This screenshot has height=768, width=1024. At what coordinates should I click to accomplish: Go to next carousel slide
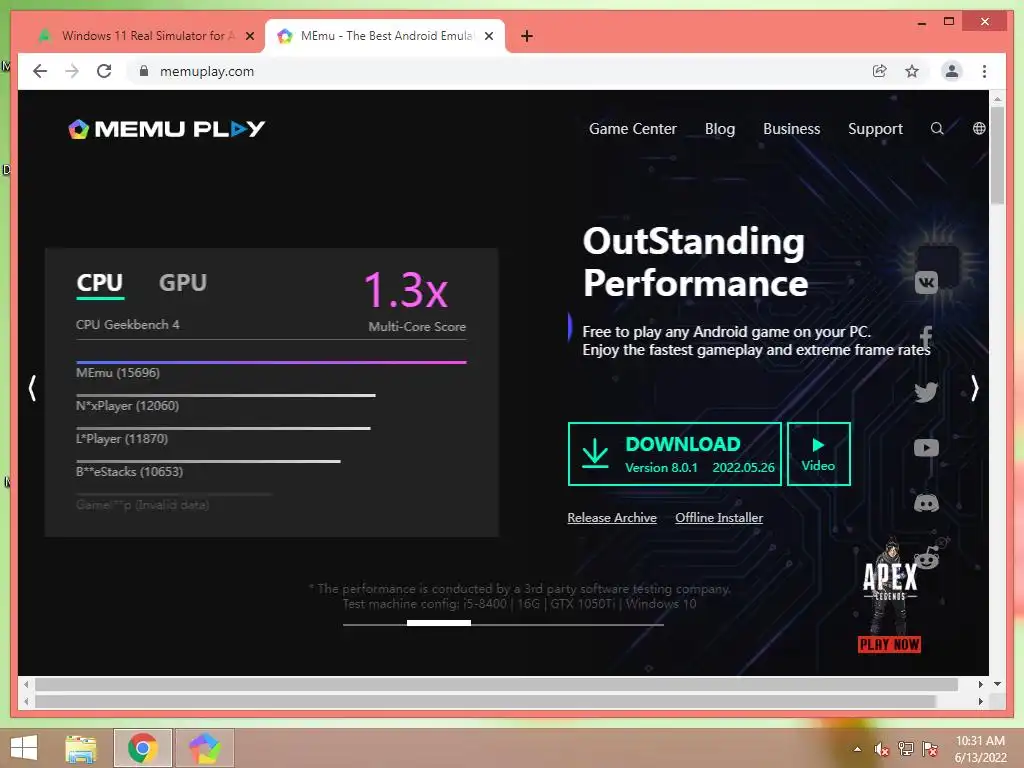pyautogui.click(x=974, y=388)
